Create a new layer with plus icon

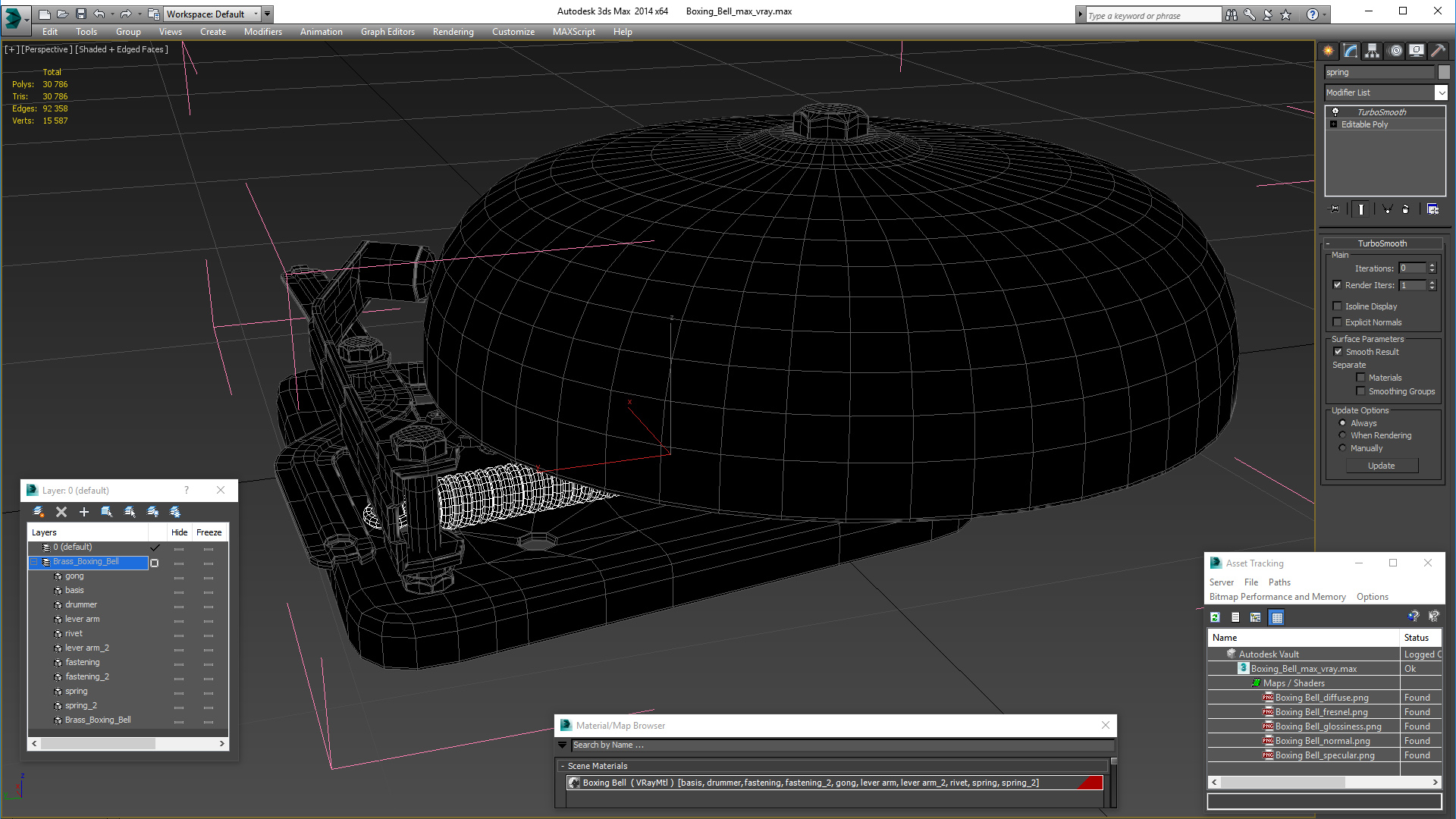point(84,512)
